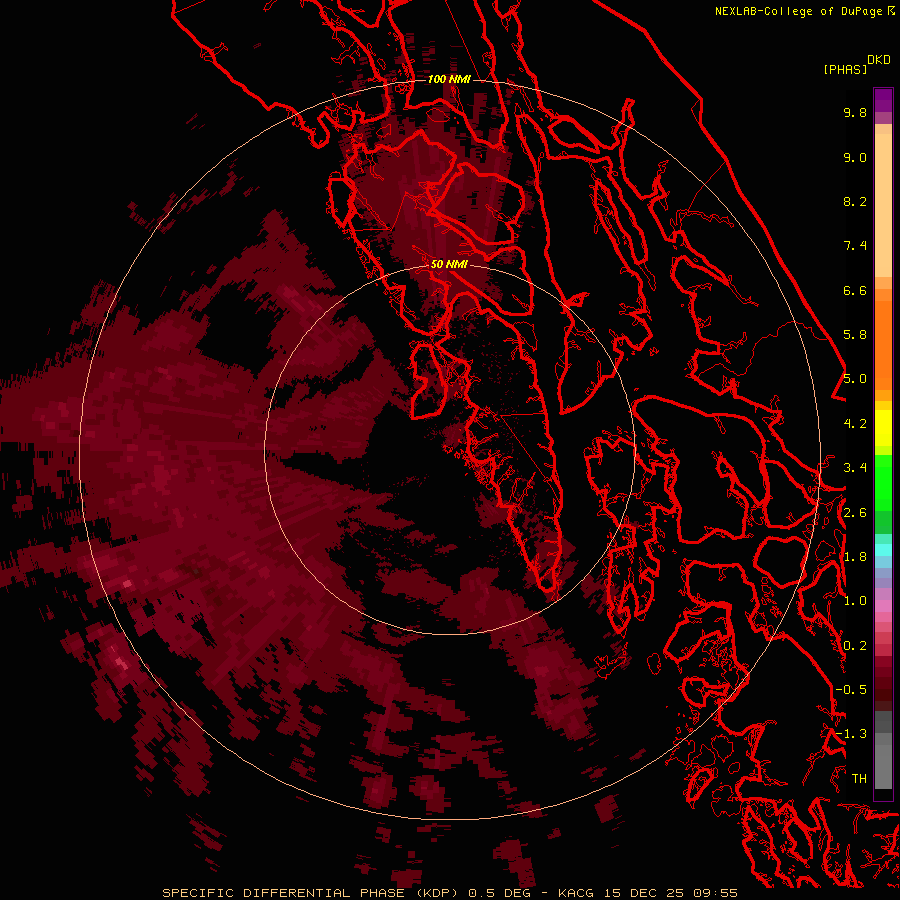The image size is (900, 900).
Task: Click the 3.4 value on the color scale
Action: [x=855, y=468]
